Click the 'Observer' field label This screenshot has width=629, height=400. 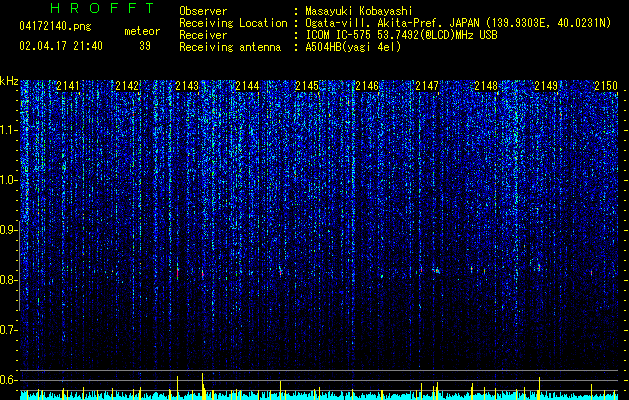[203, 11]
